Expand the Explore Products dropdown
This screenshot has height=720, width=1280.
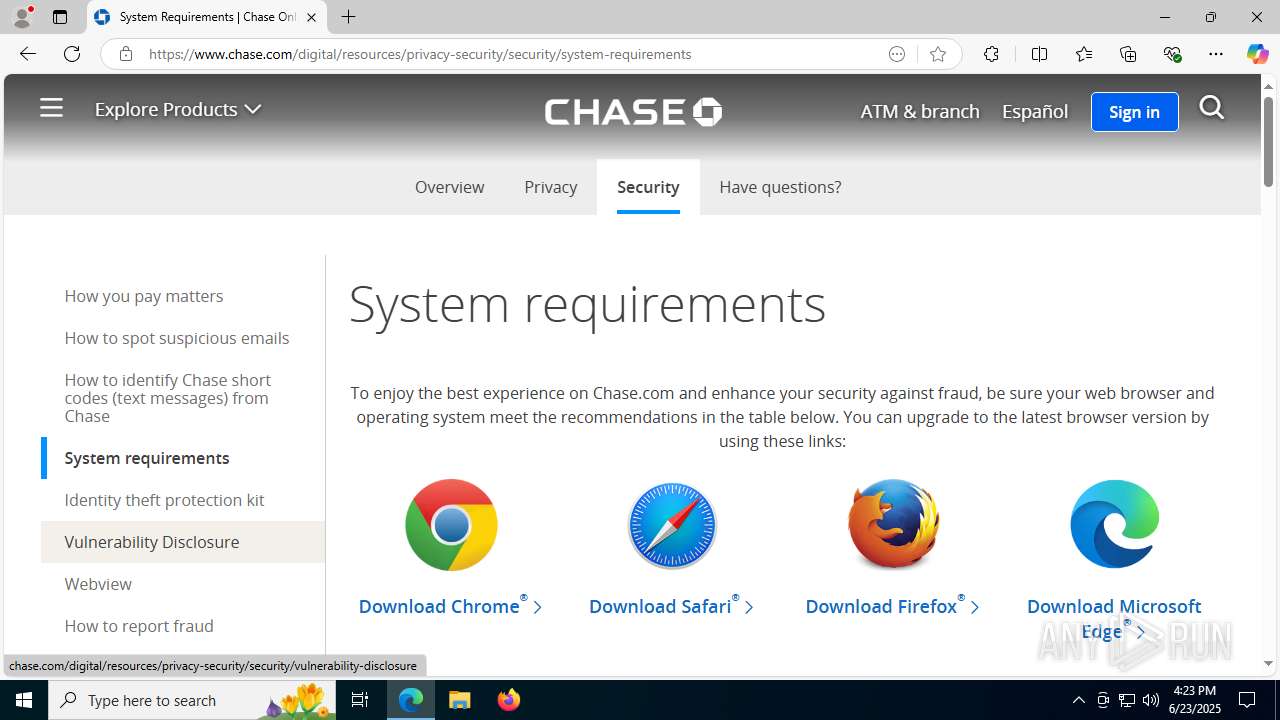coord(178,109)
